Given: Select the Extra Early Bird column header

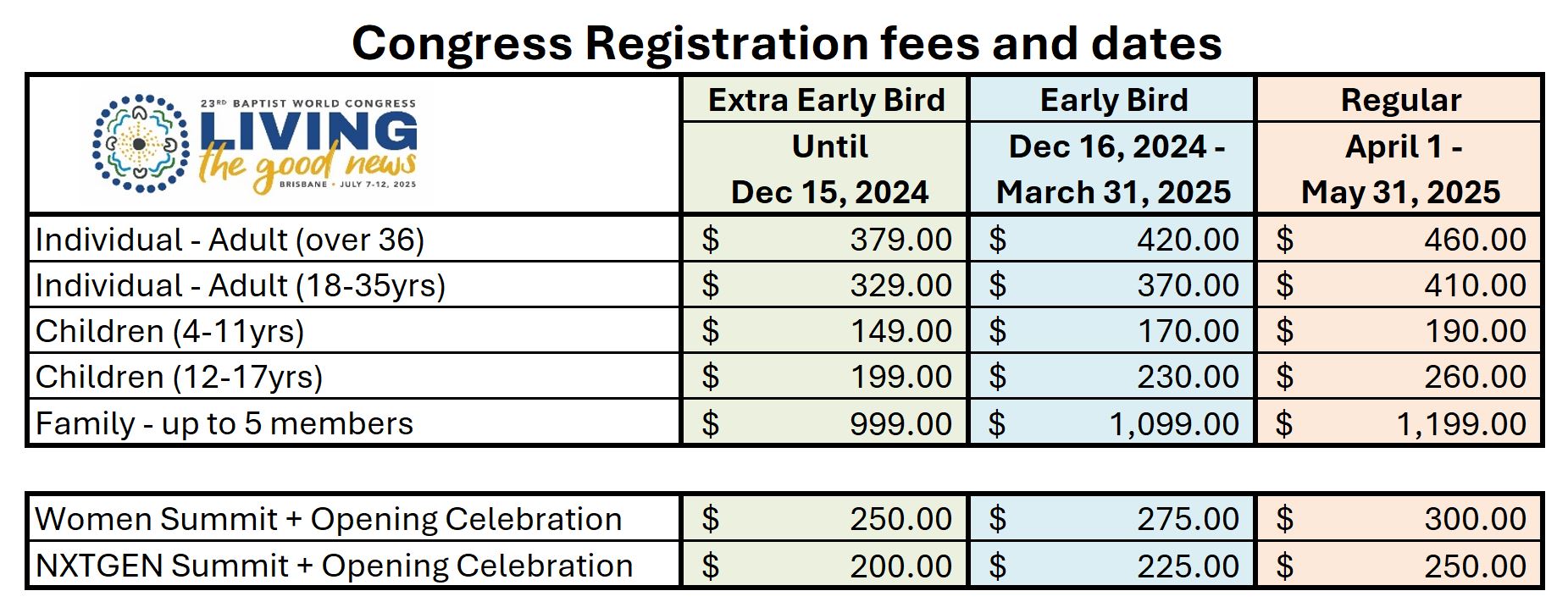Looking at the screenshot, I should tap(826, 100).
